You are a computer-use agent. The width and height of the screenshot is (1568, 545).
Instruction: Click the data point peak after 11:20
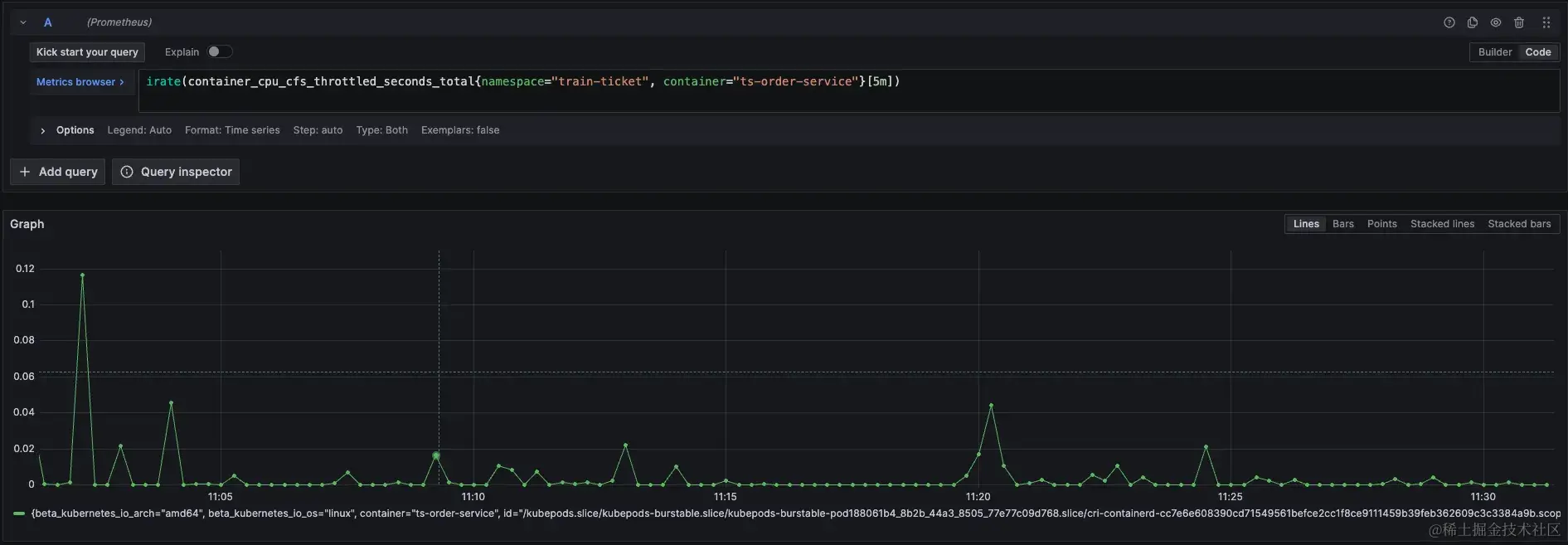991,406
